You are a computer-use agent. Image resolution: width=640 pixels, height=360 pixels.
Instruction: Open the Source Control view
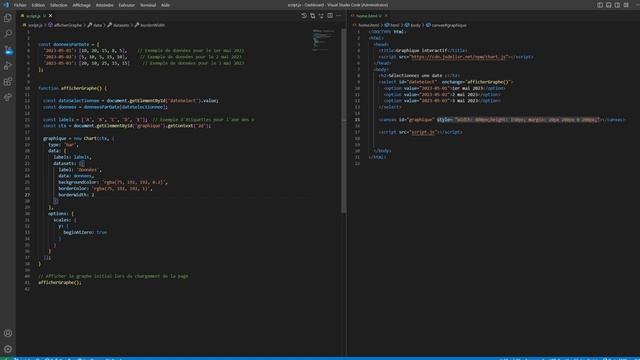click(x=8, y=50)
